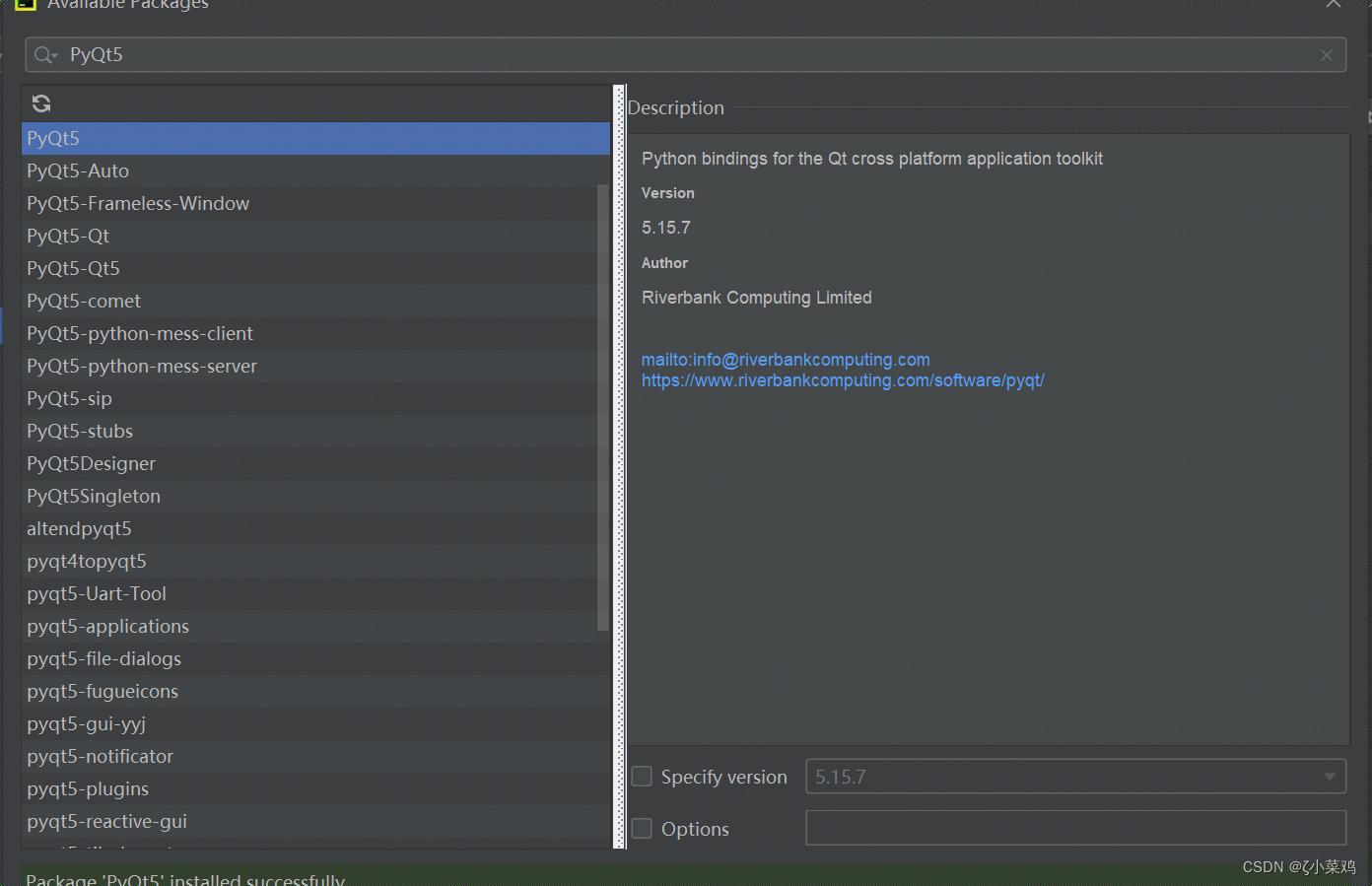Click the dotted splitter between list and description
Viewport: 1372px width, 886px height.
(620, 466)
